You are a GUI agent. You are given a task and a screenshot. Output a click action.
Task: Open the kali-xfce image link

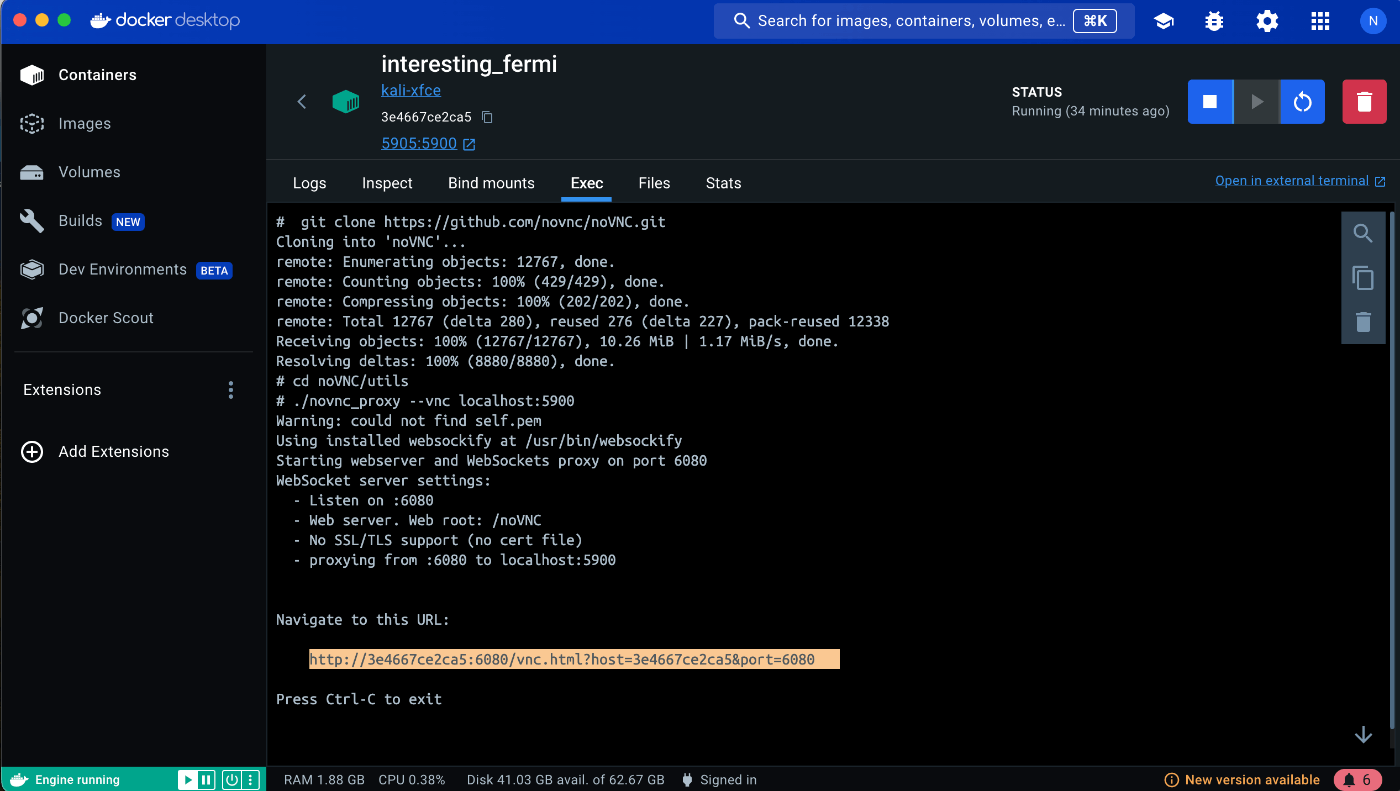coord(411,90)
